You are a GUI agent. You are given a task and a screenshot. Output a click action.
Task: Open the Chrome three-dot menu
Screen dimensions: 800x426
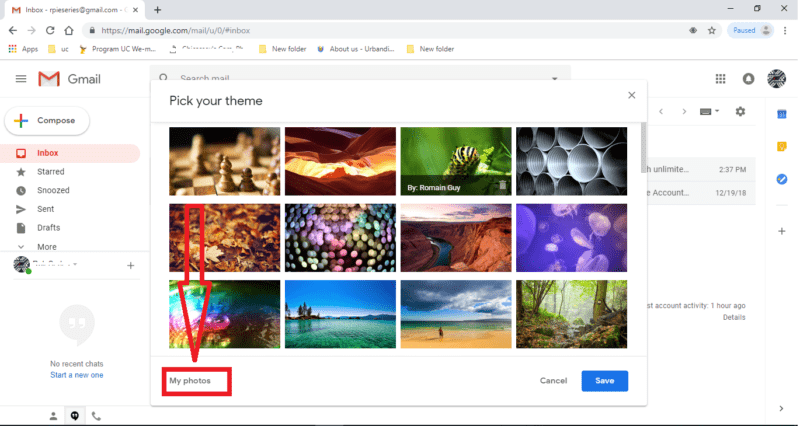(x=785, y=31)
